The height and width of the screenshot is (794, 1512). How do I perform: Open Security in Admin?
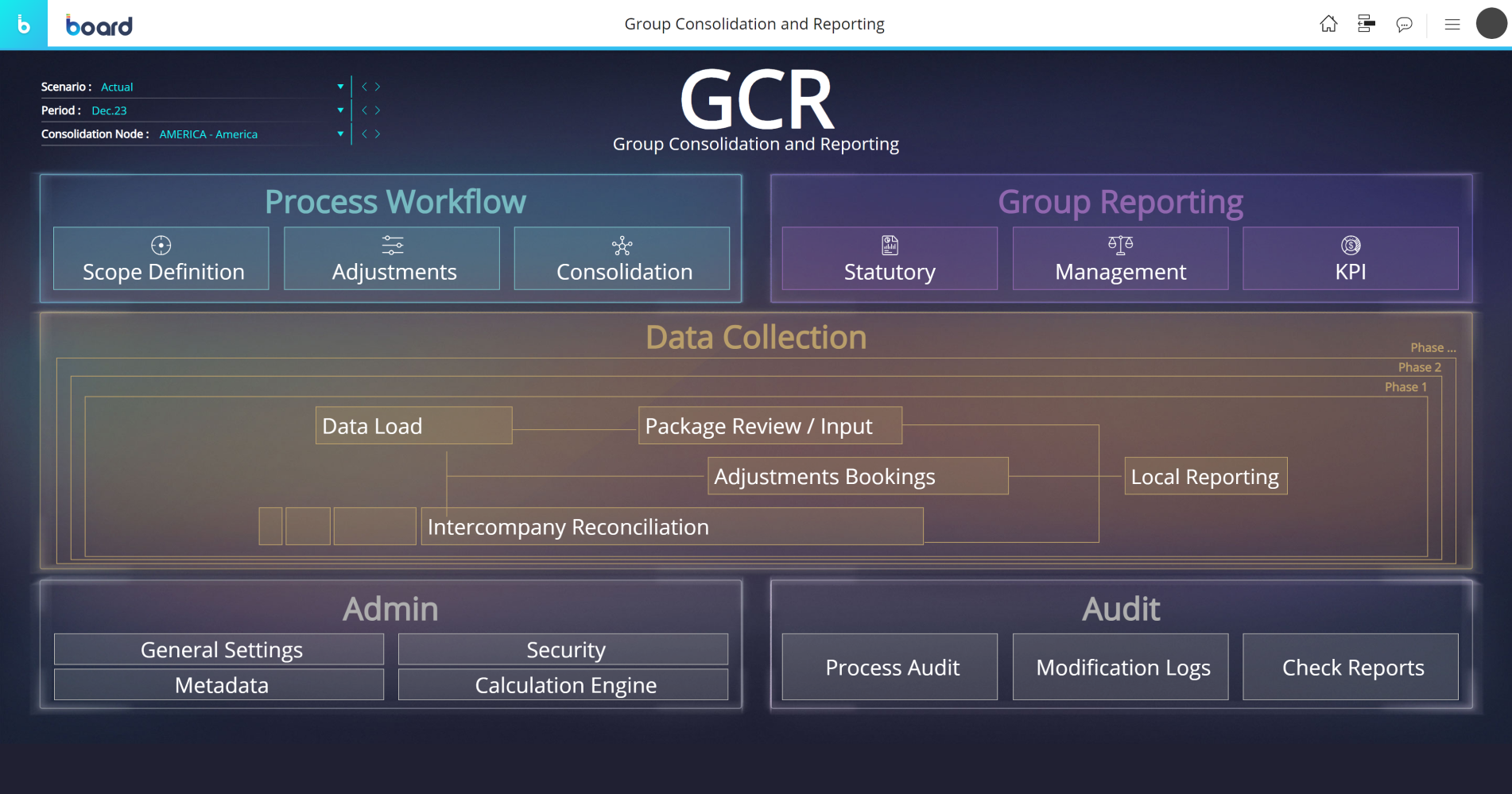pyautogui.click(x=563, y=649)
